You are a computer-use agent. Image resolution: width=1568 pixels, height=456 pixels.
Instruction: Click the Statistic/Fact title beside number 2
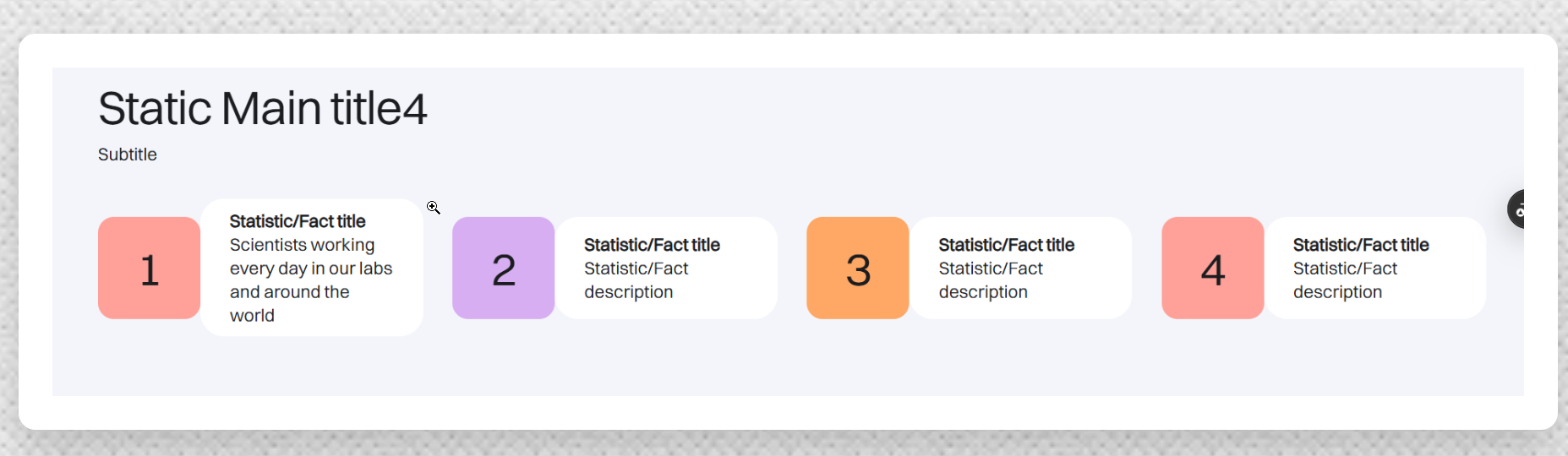[652, 245]
